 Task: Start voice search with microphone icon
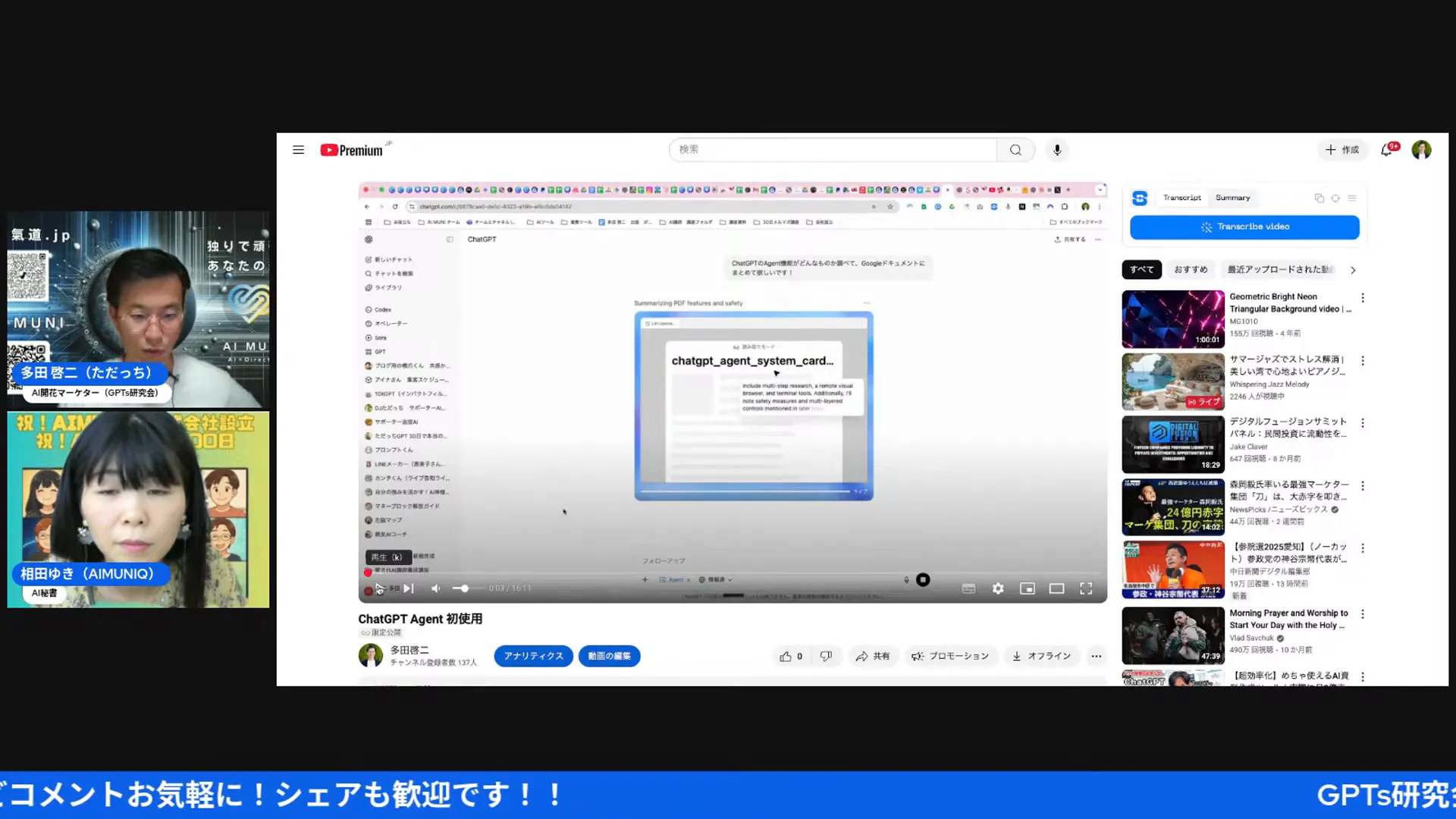pos(1057,150)
